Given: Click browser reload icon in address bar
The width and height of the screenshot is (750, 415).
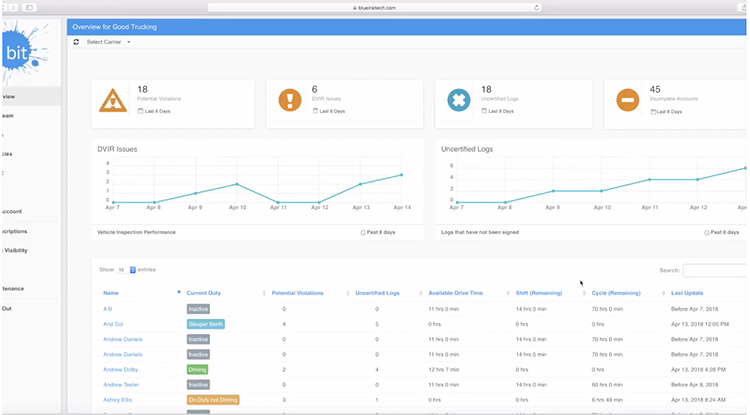Looking at the screenshot, I should pos(536,8).
